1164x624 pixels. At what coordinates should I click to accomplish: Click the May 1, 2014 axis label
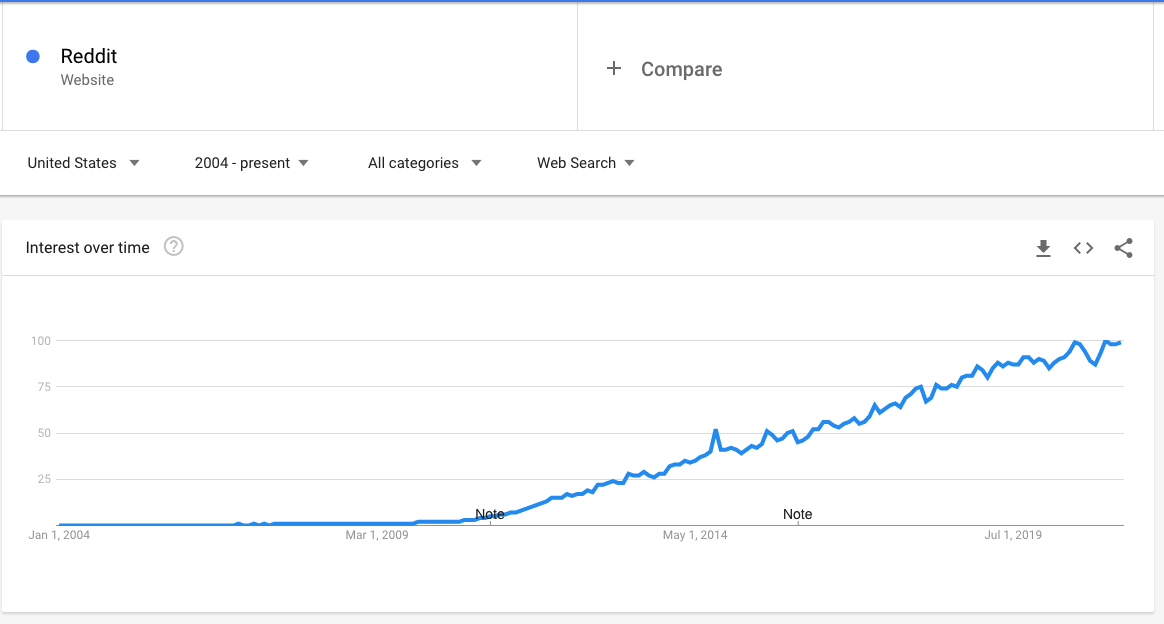pyautogui.click(x=695, y=535)
